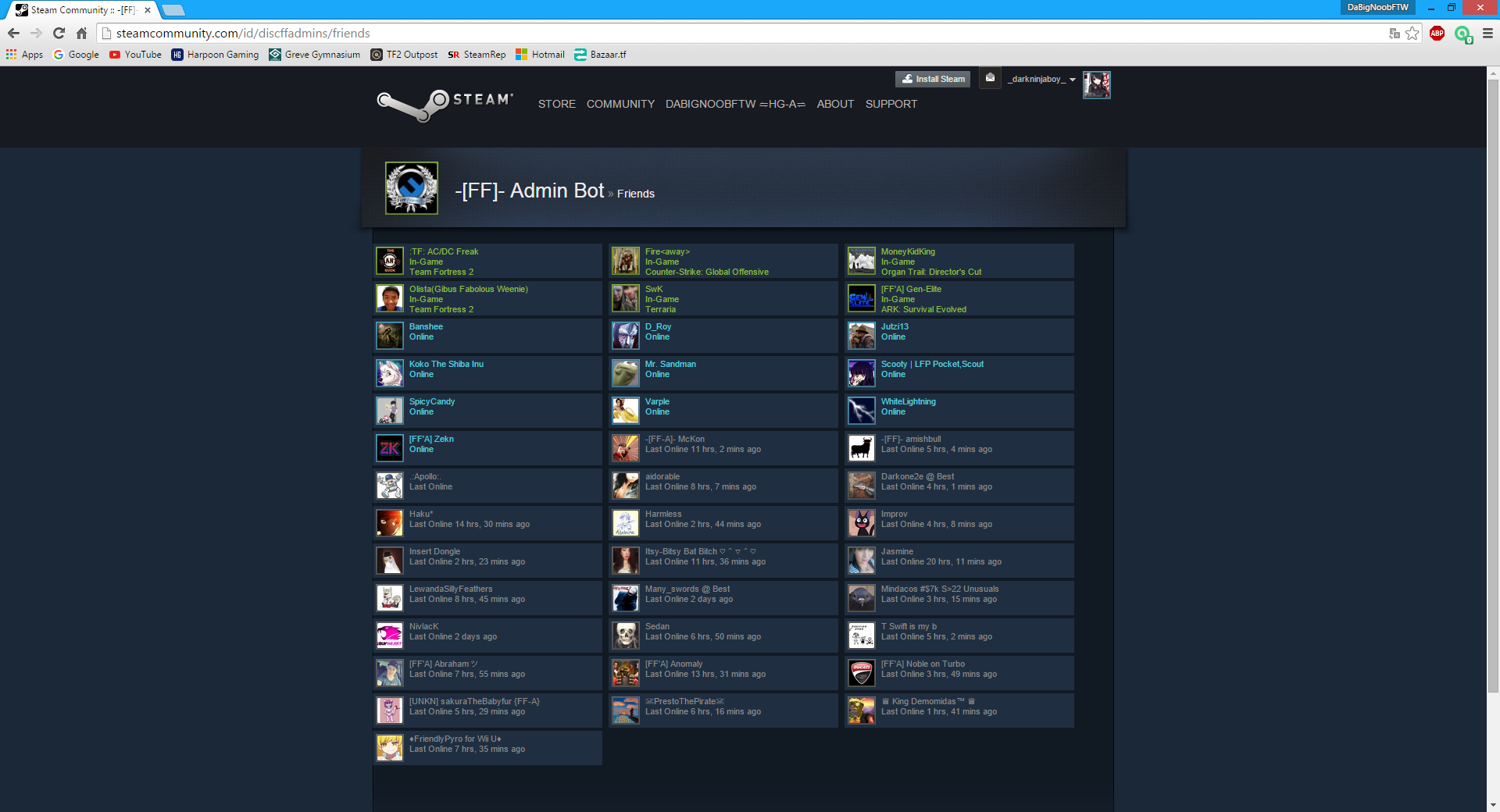Select friend name Harmless
Screen dimensions: 1500x812
663,514
